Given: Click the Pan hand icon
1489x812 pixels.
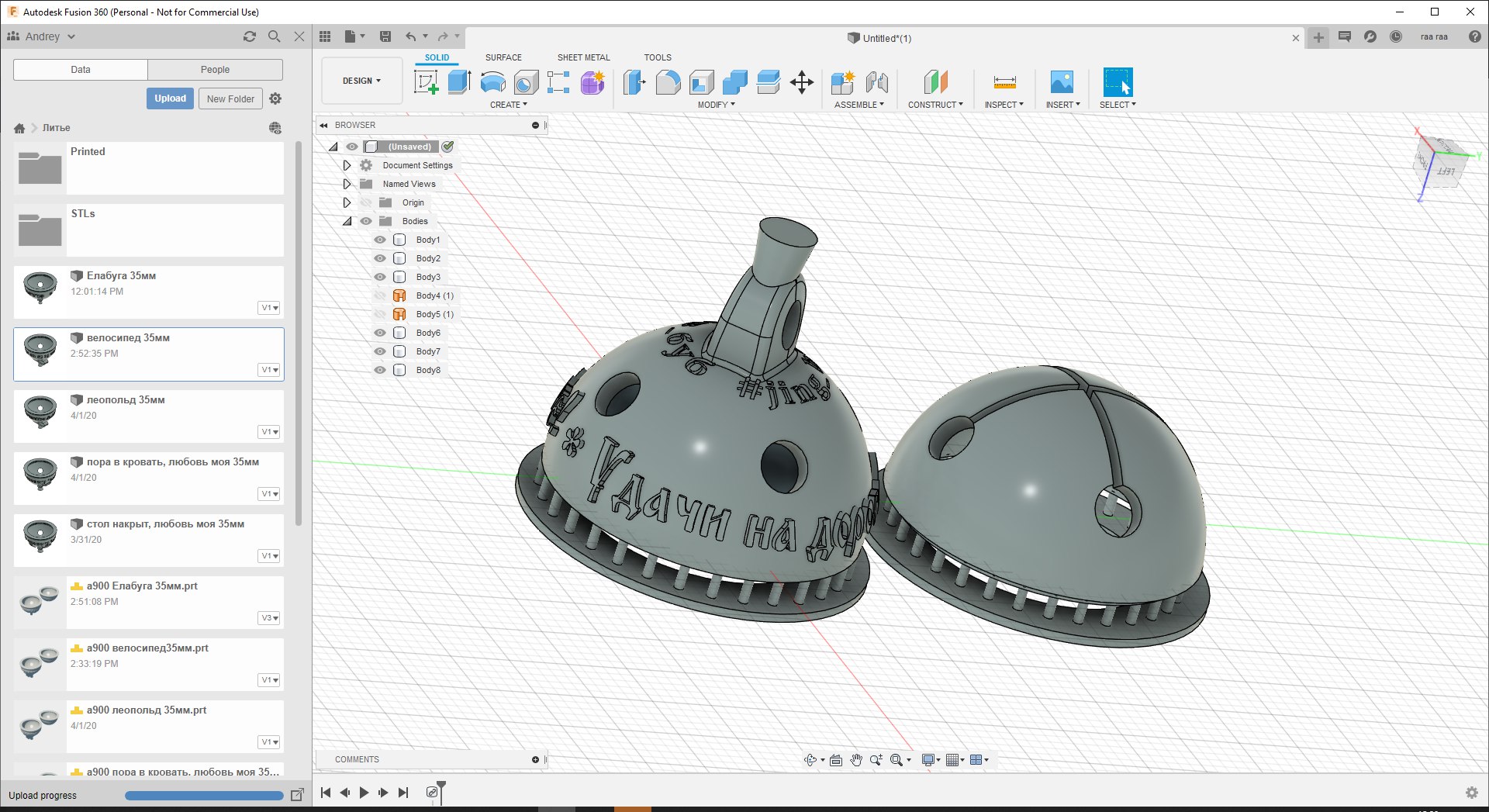Looking at the screenshot, I should coord(856,760).
